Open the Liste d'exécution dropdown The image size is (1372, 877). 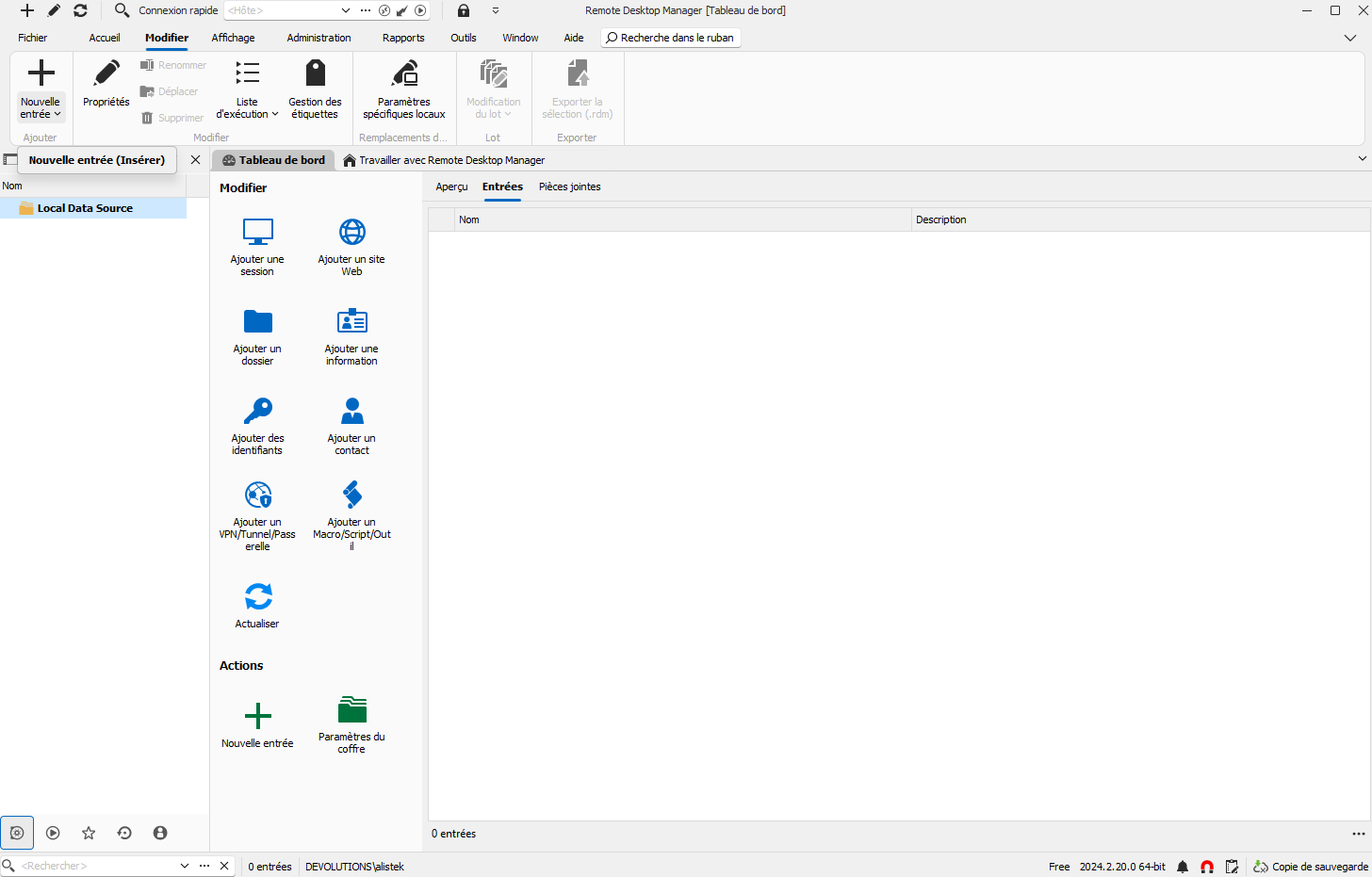(x=247, y=108)
